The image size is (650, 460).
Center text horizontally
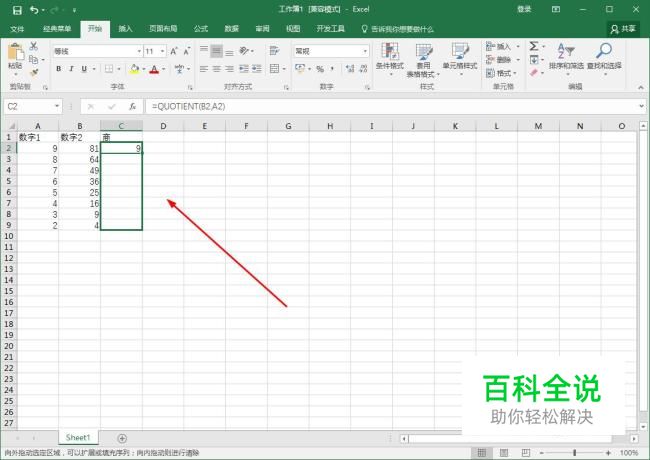click(216, 69)
